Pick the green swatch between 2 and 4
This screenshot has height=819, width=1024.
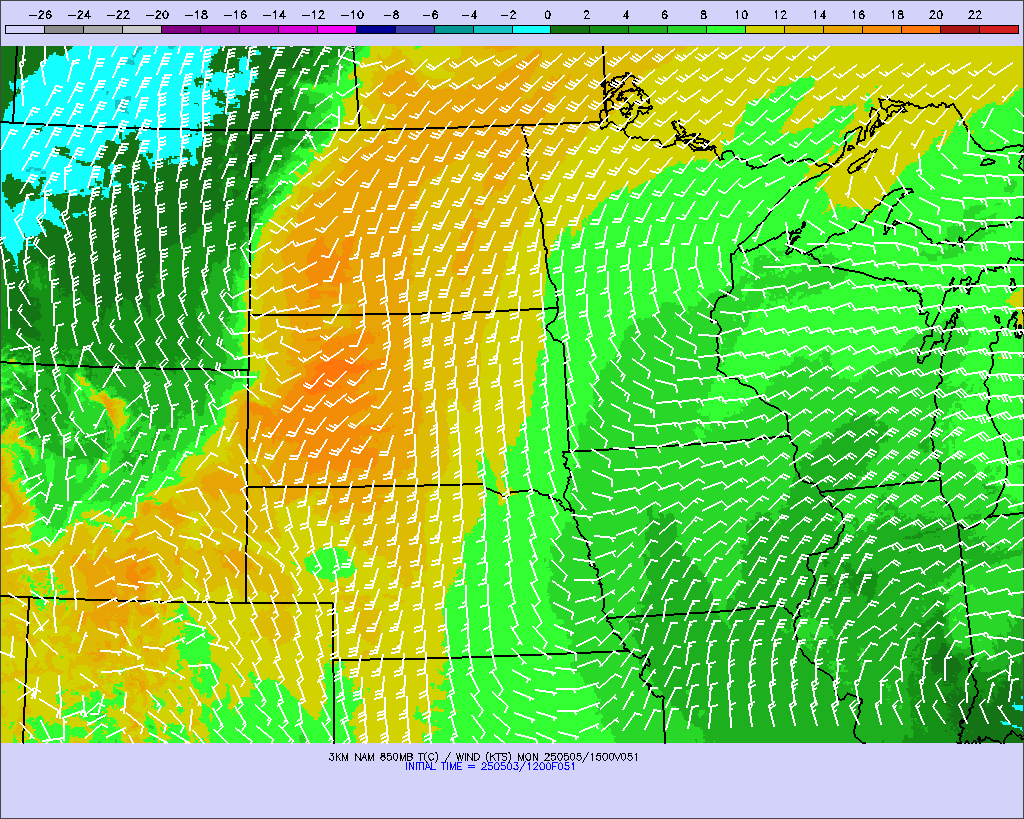(x=609, y=29)
